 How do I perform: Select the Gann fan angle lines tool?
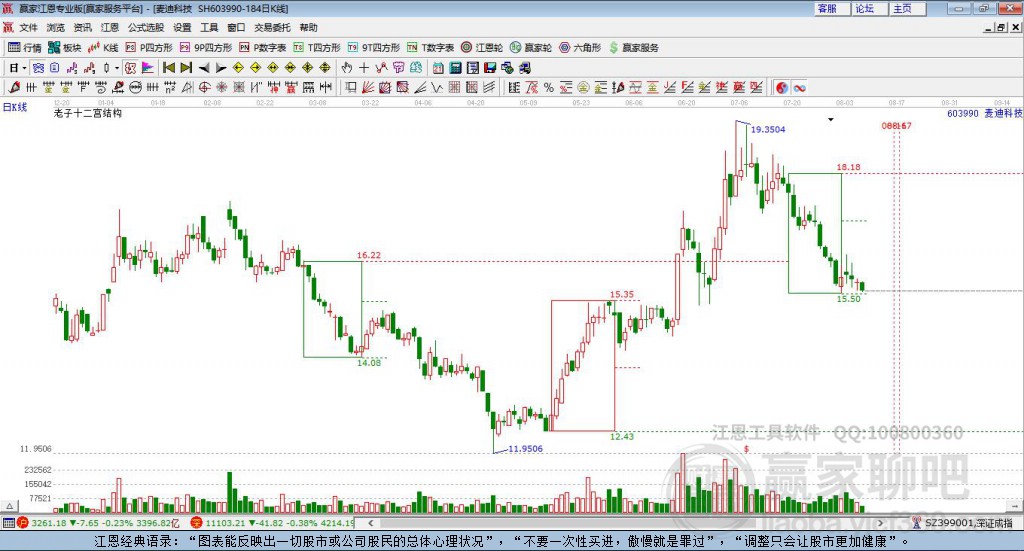pos(368,87)
